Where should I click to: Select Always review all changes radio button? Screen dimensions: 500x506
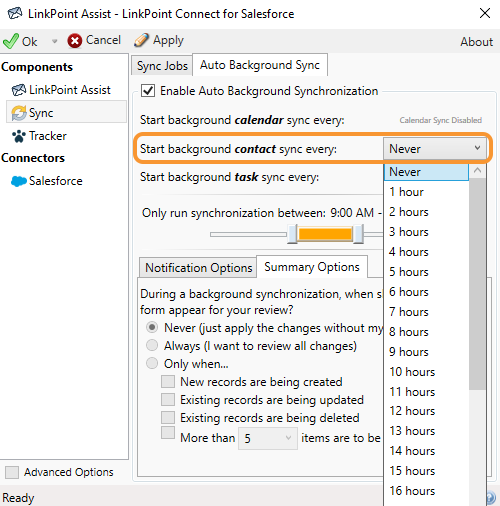click(x=152, y=345)
